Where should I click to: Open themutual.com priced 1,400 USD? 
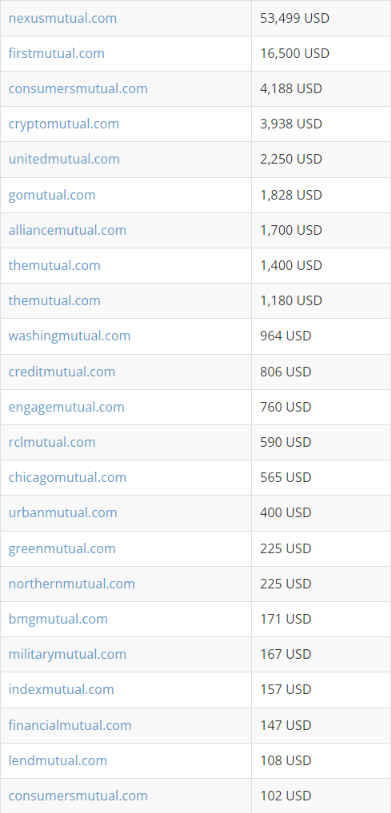(54, 265)
